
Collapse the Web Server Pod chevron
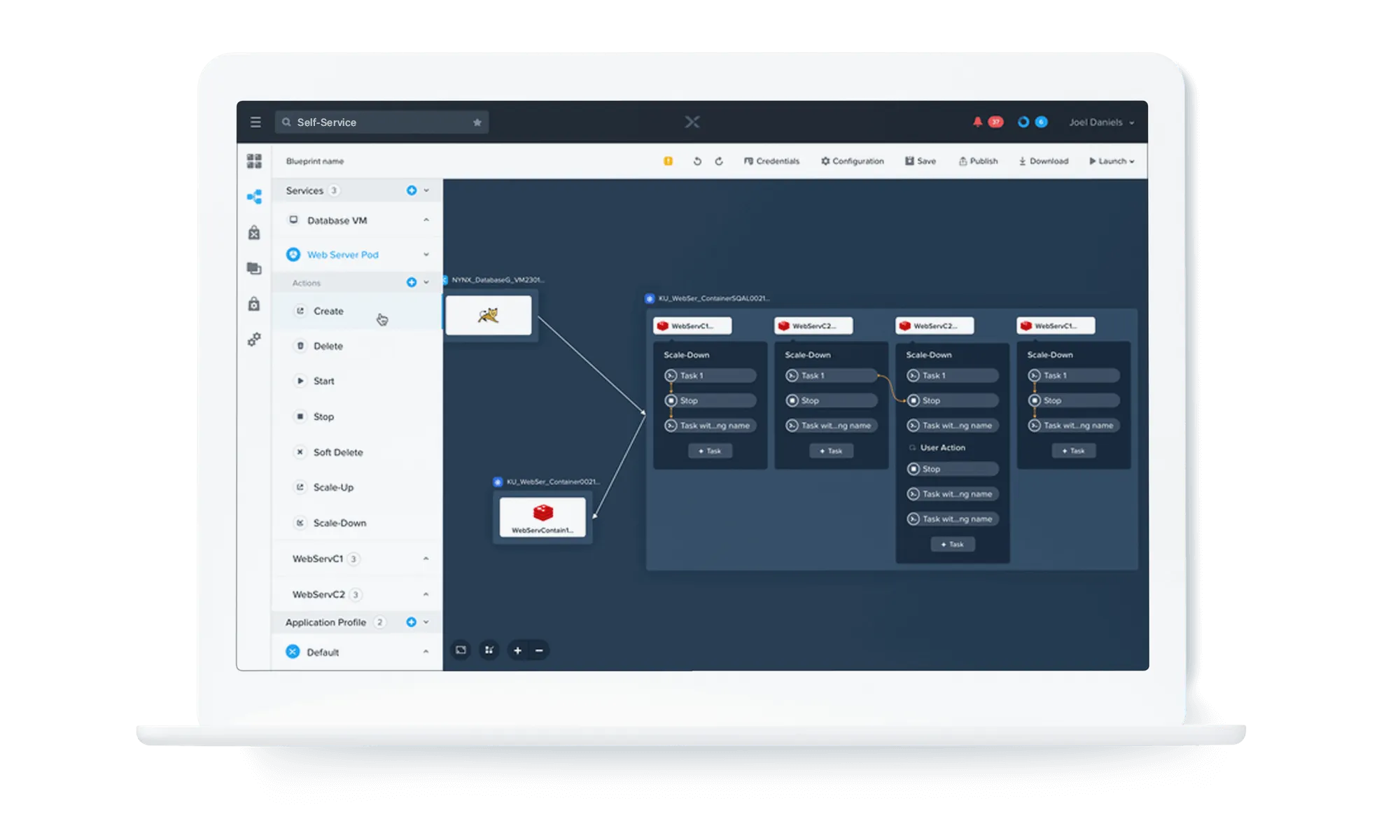pos(426,255)
